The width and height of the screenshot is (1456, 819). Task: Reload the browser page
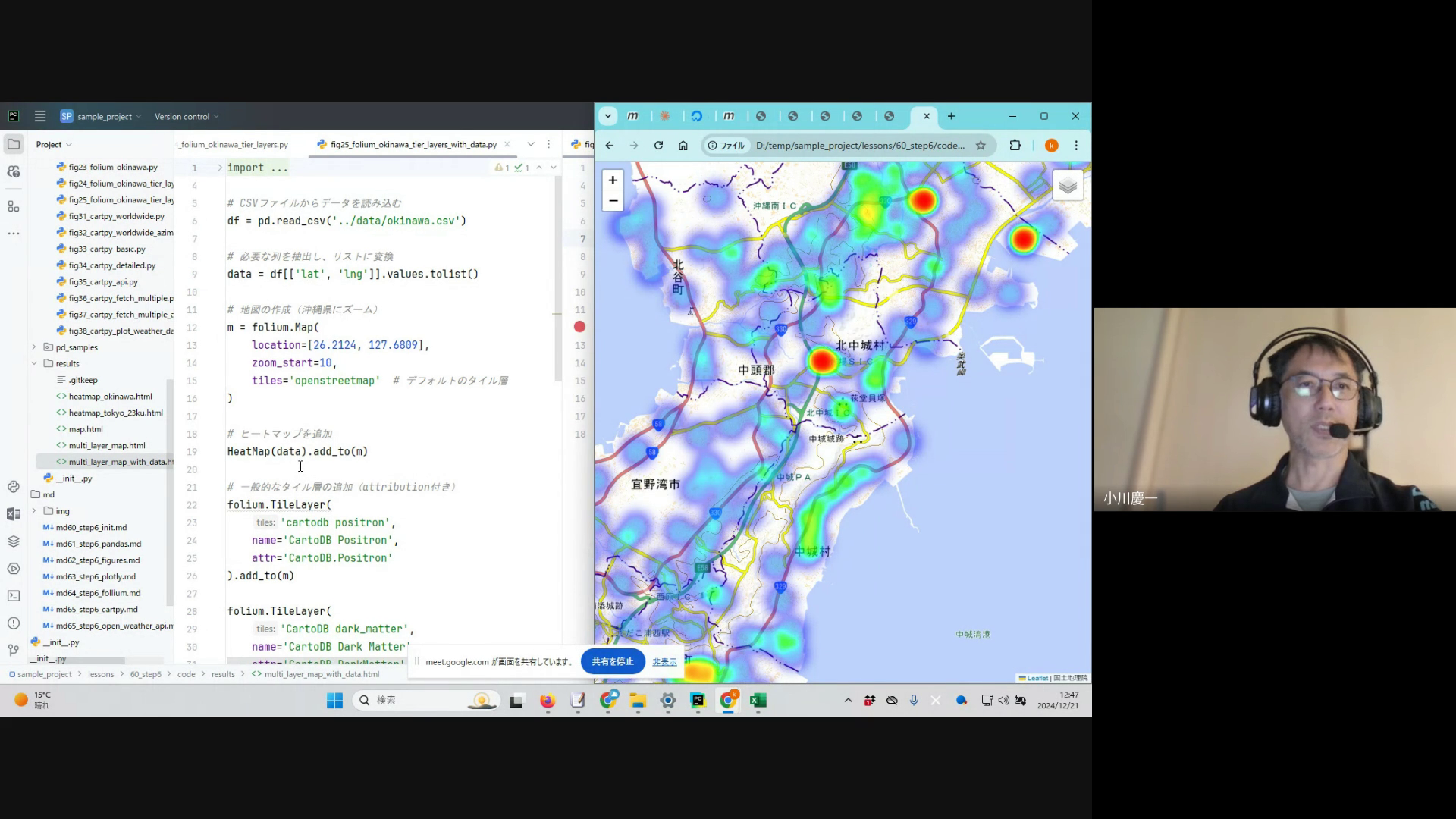click(x=658, y=146)
